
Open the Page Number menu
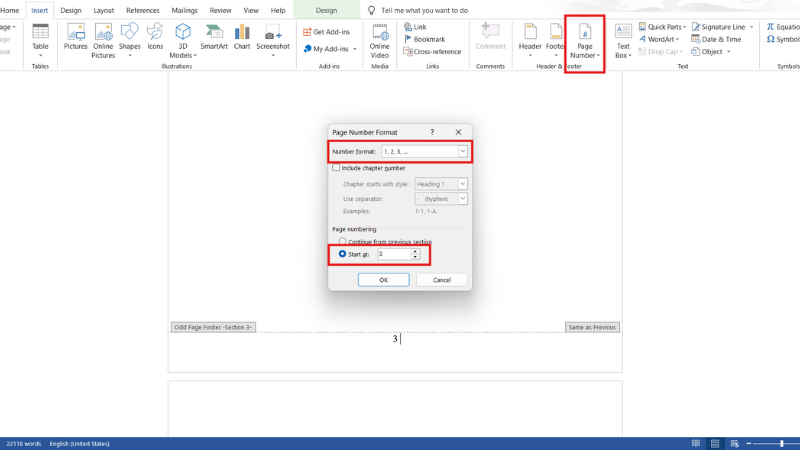click(585, 40)
